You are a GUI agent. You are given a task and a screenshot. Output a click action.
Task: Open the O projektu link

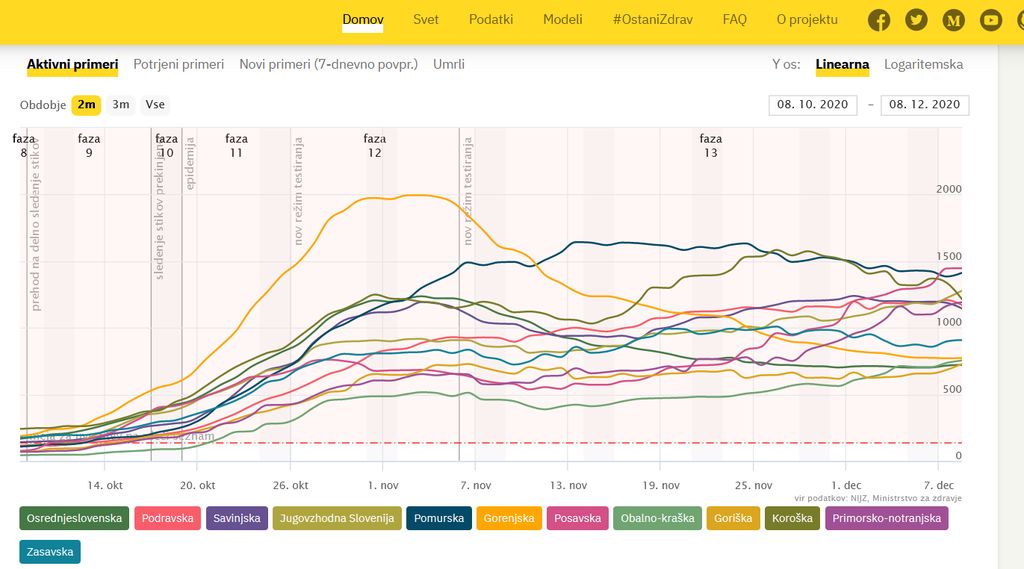coord(807,20)
